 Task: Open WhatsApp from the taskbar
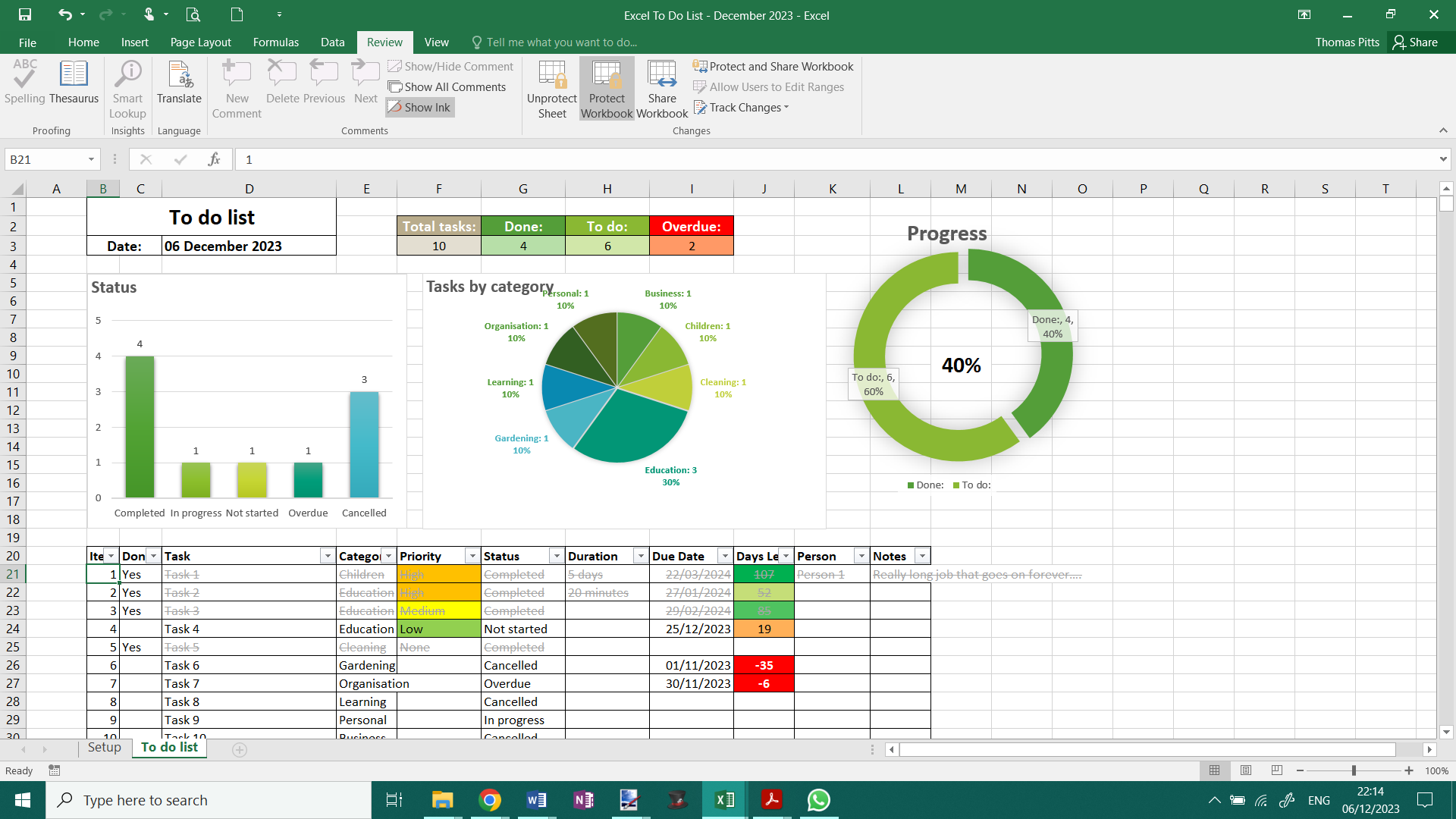pos(818,799)
